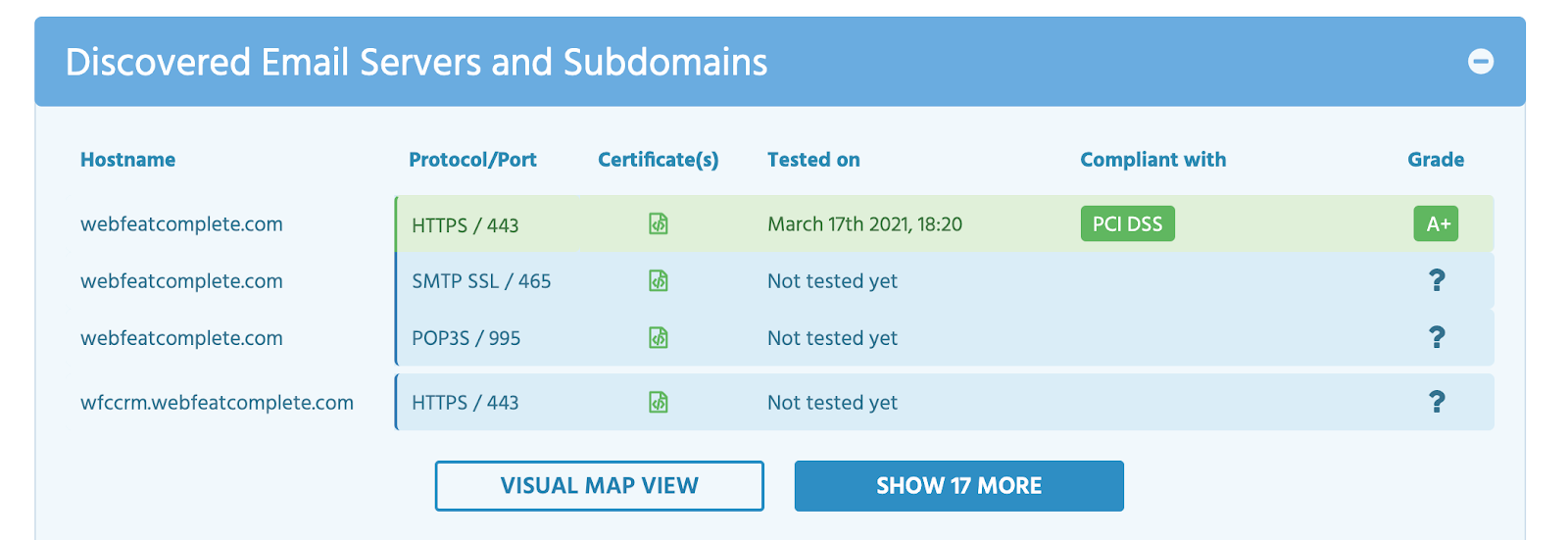Screen dimensions: 1568x540
Task: Click Not tested yet in wfccrm row
Action: click(x=832, y=403)
